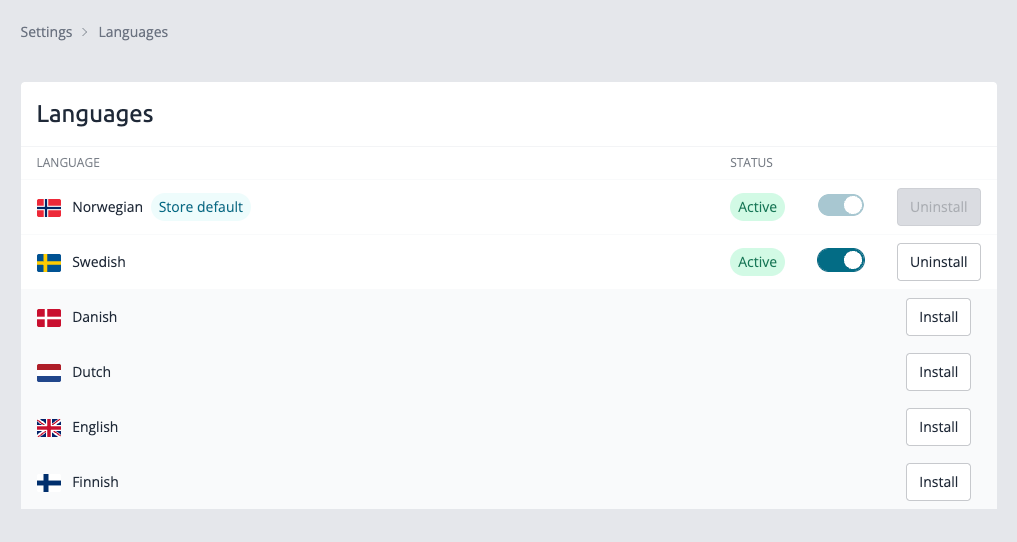The image size is (1017, 542).
Task: Disable the Swedish language toggle
Action: tap(841, 261)
